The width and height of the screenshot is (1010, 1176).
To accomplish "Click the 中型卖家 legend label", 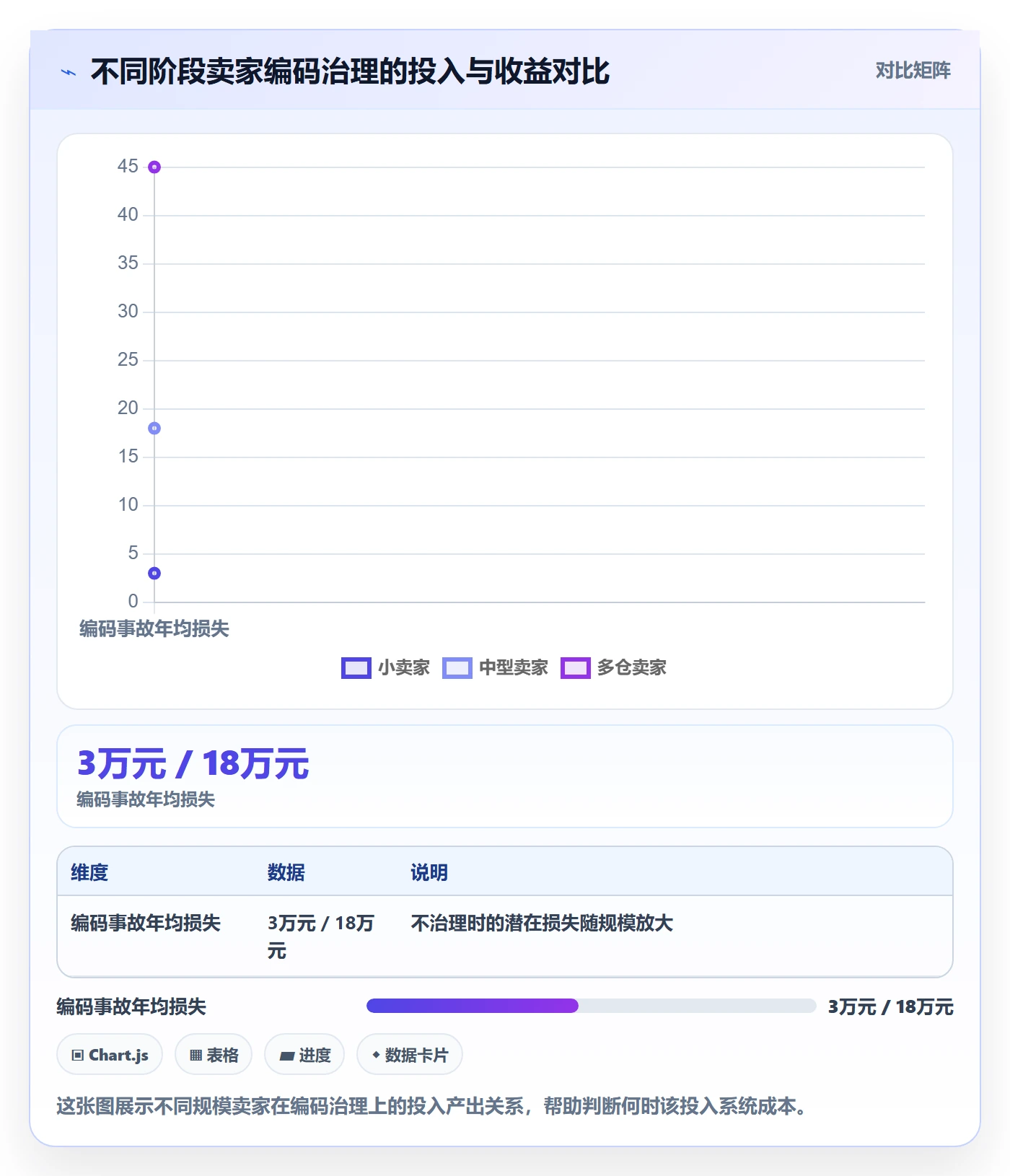I will 514,668.
